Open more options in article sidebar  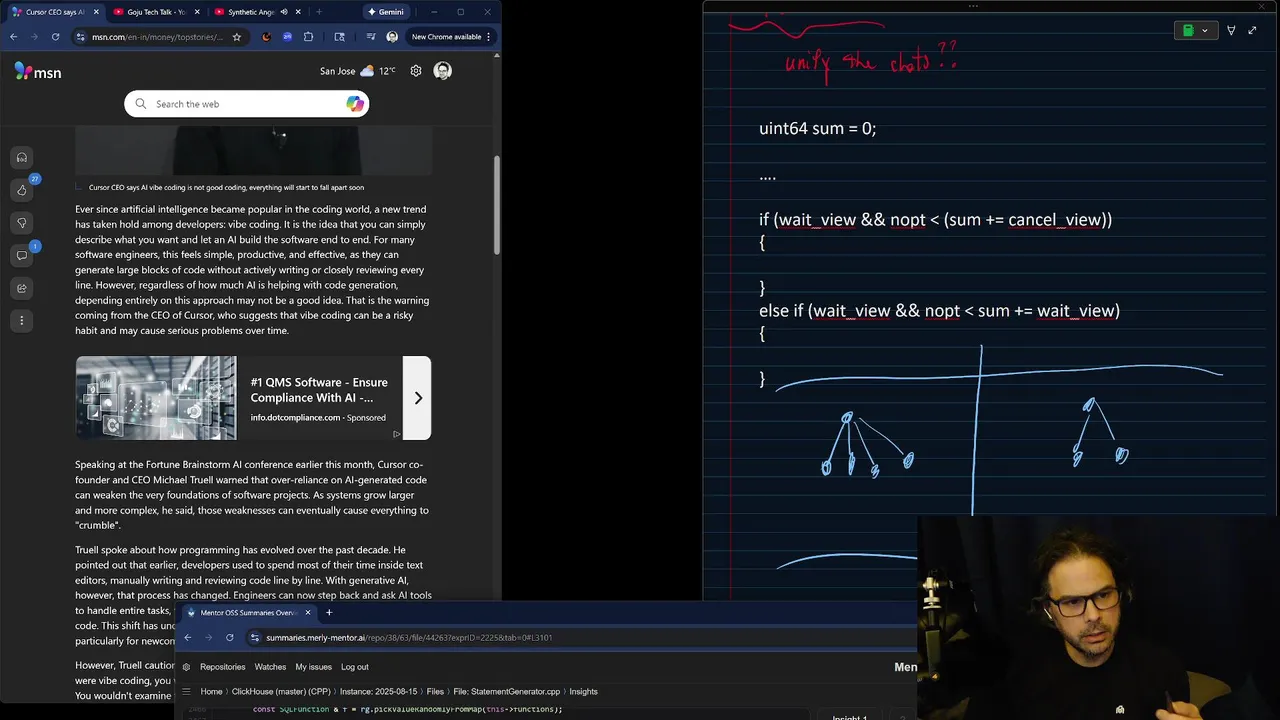pos(21,321)
